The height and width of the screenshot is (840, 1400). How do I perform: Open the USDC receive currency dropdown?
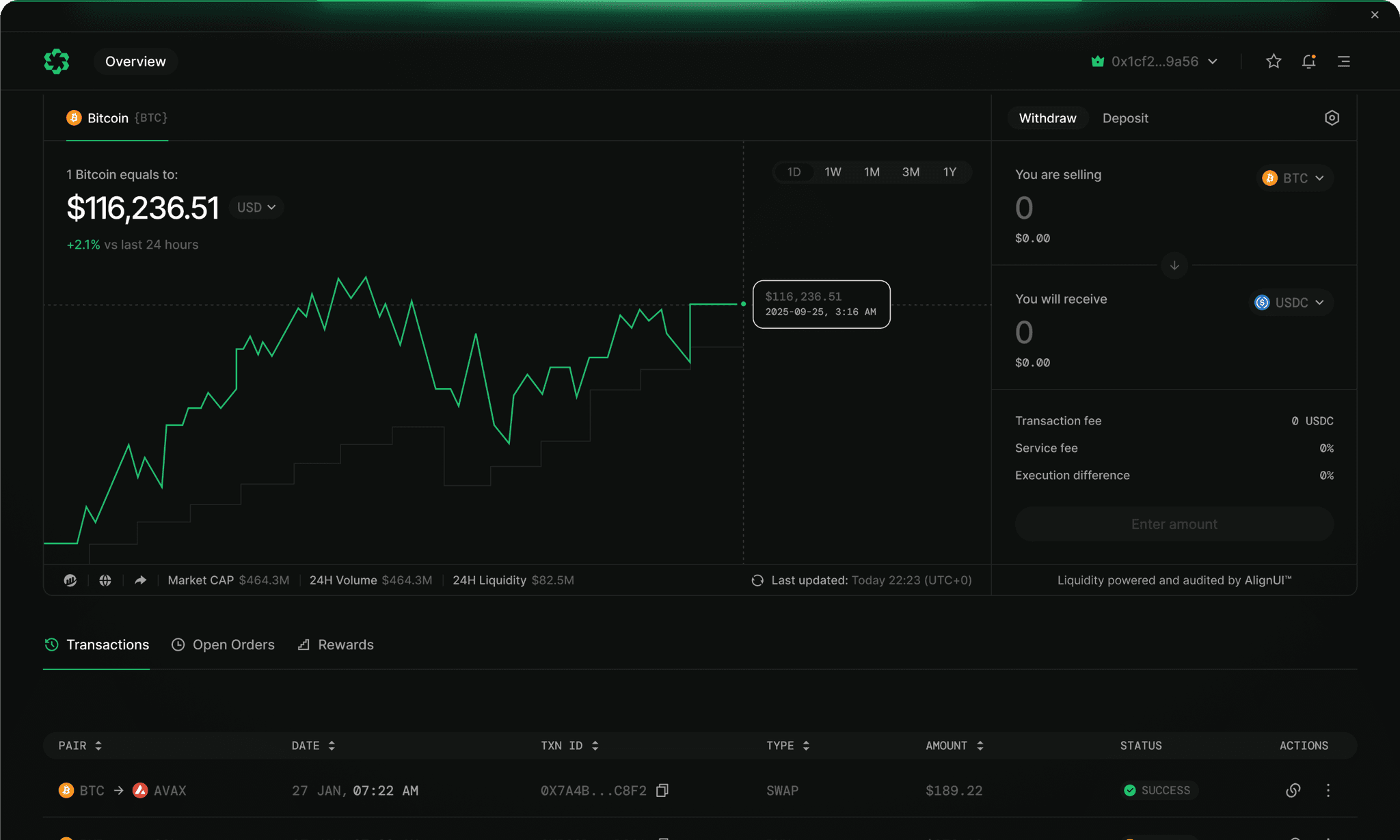click(1290, 302)
